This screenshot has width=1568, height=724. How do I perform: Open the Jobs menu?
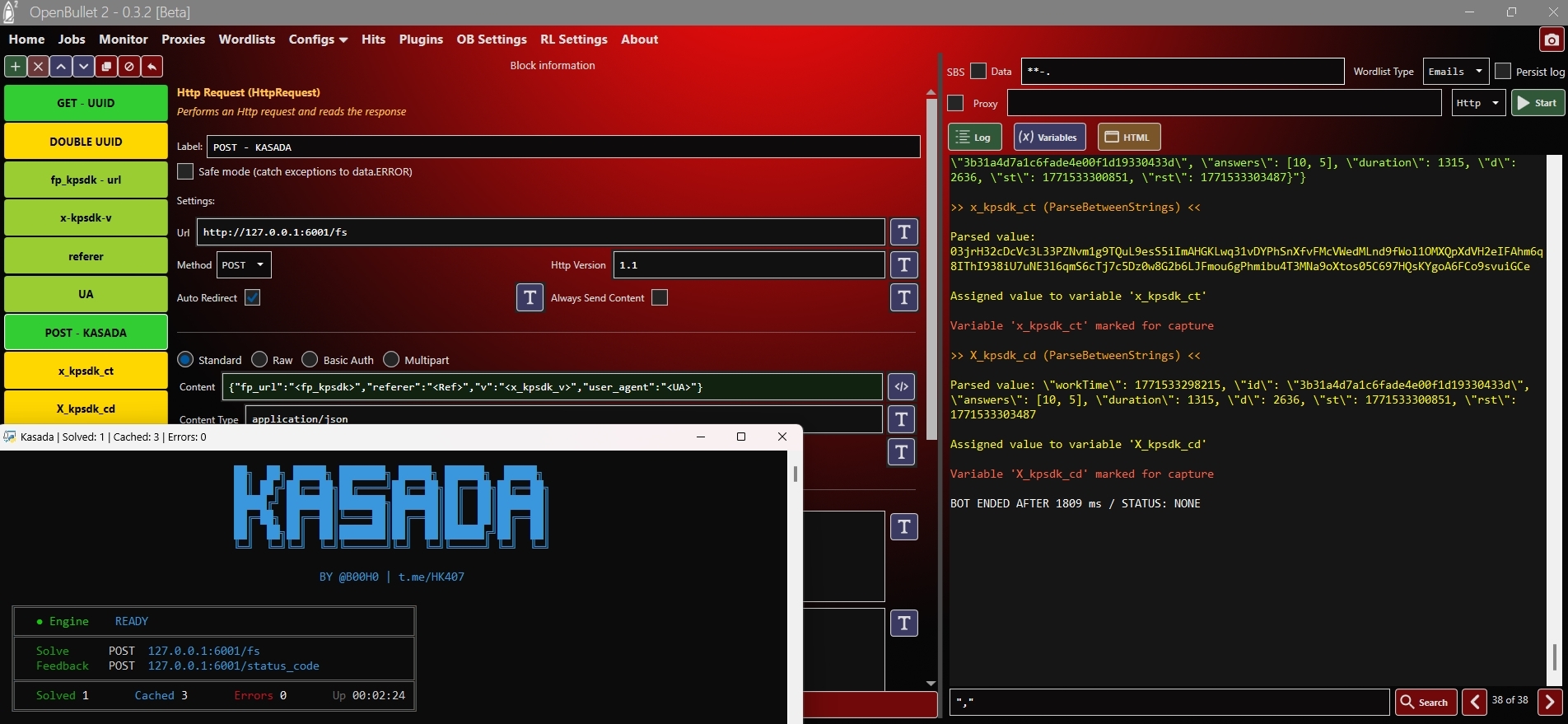click(72, 40)
